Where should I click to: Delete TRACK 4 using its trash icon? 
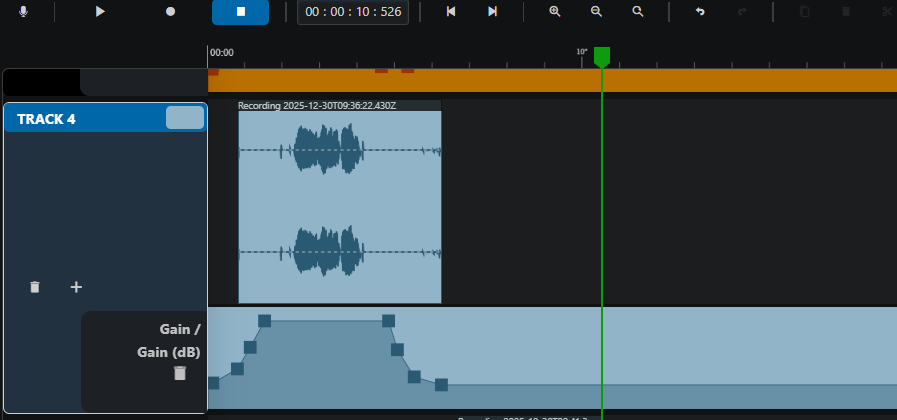[x=35, y=287]
